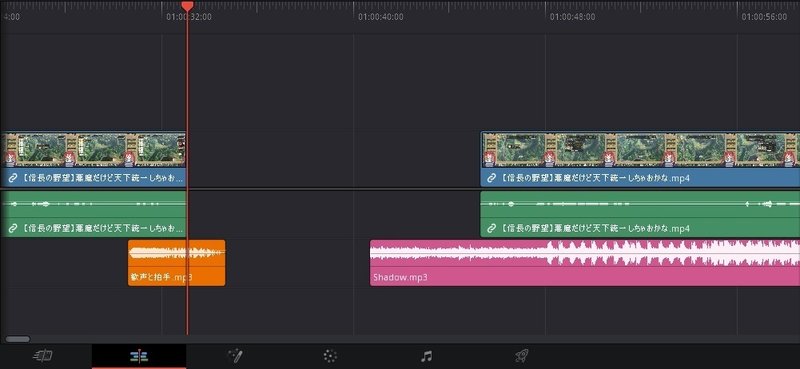The width and height of the screenshot is (800, 369).
Task: Click ruler timecode 01:00:56:00
Action: (x=764, y=17)
